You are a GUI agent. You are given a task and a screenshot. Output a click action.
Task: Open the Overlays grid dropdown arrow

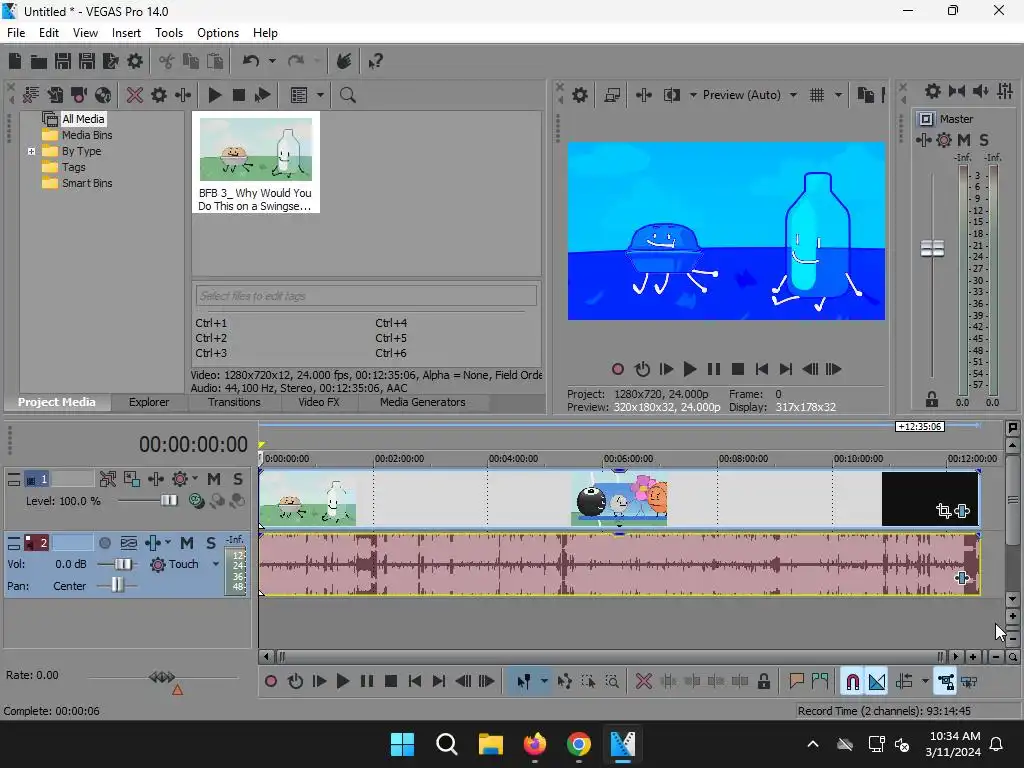839,95
